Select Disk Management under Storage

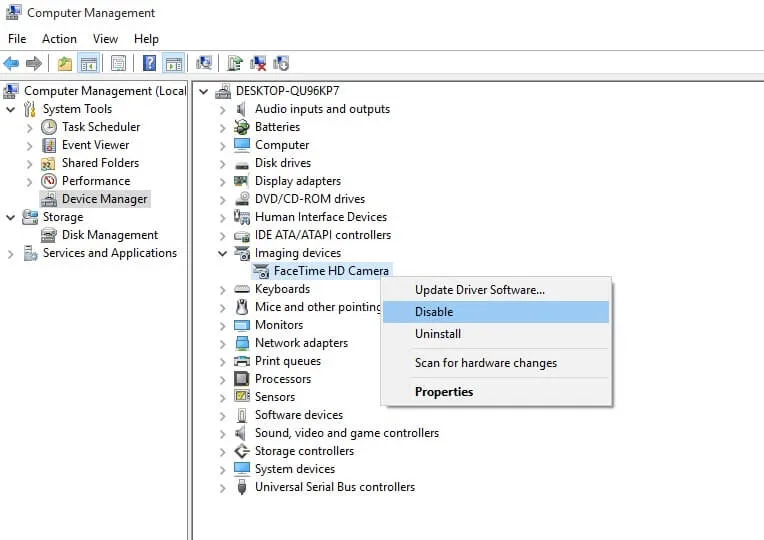pyautogui.click(x=109, y=235)
